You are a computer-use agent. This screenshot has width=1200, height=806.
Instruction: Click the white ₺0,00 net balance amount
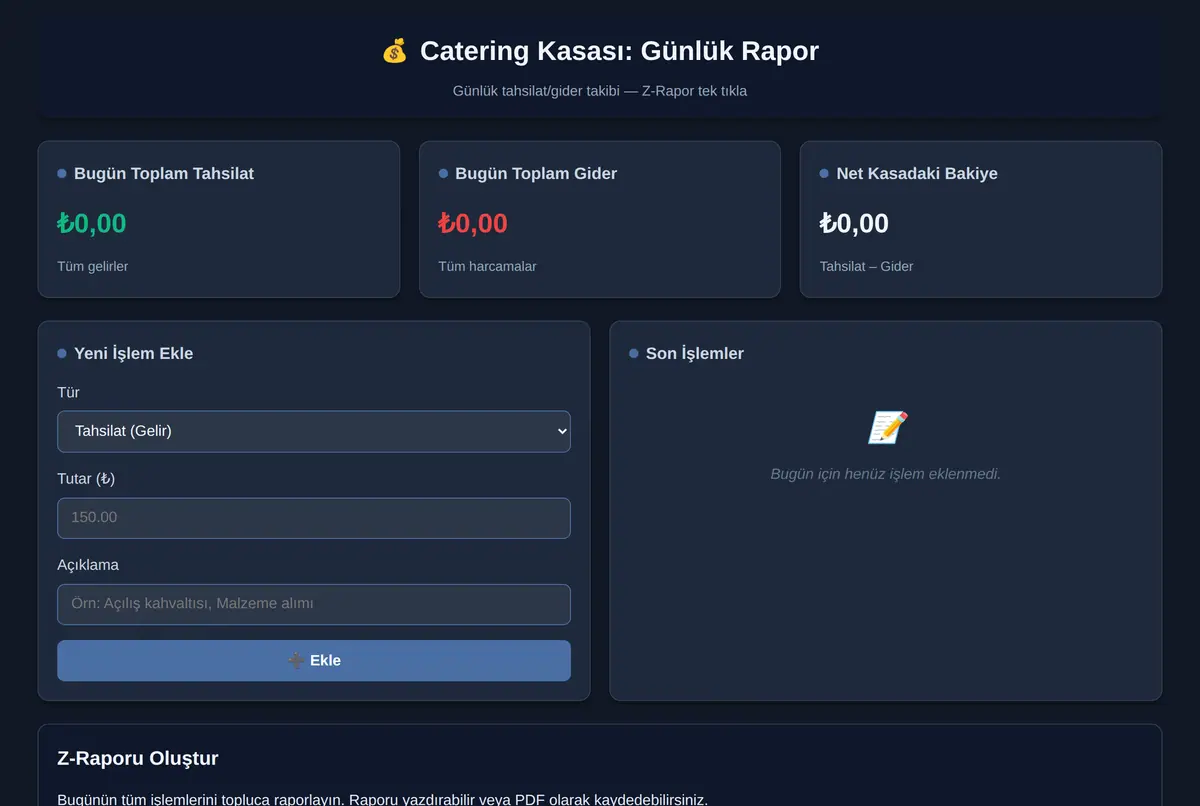(x=854, y=223)
